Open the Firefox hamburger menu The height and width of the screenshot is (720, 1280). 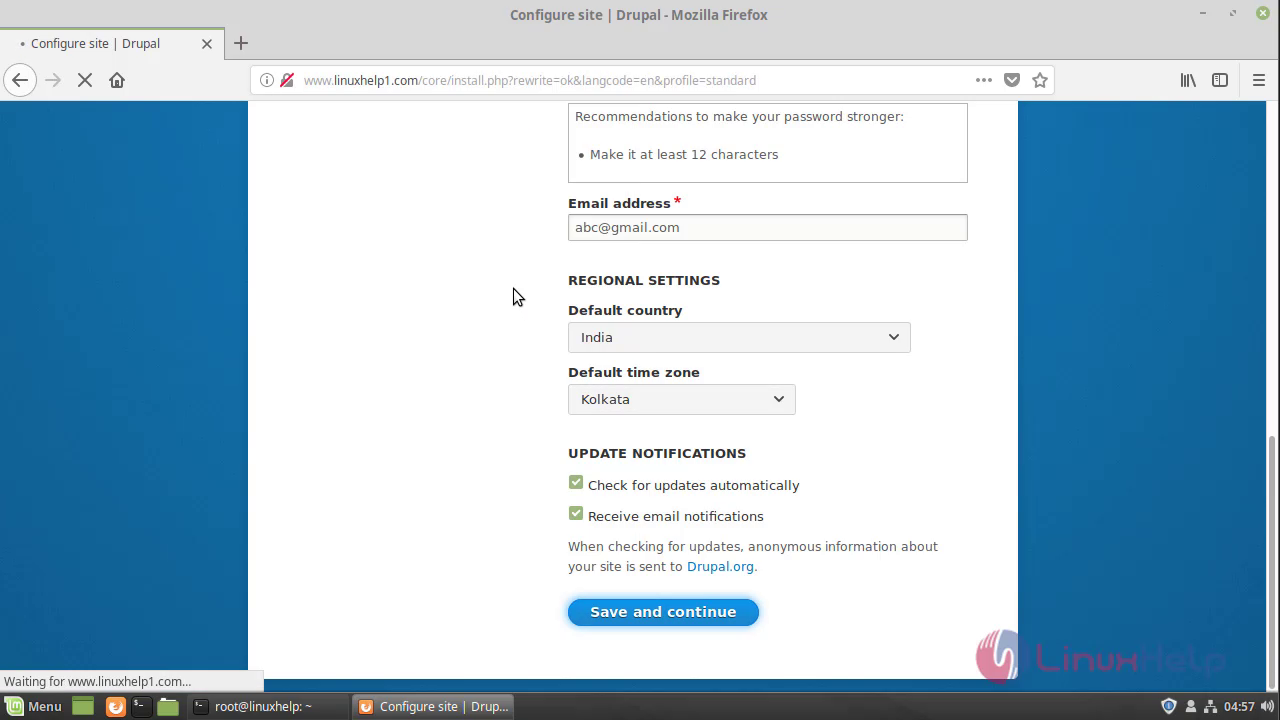pos(1259,80)
